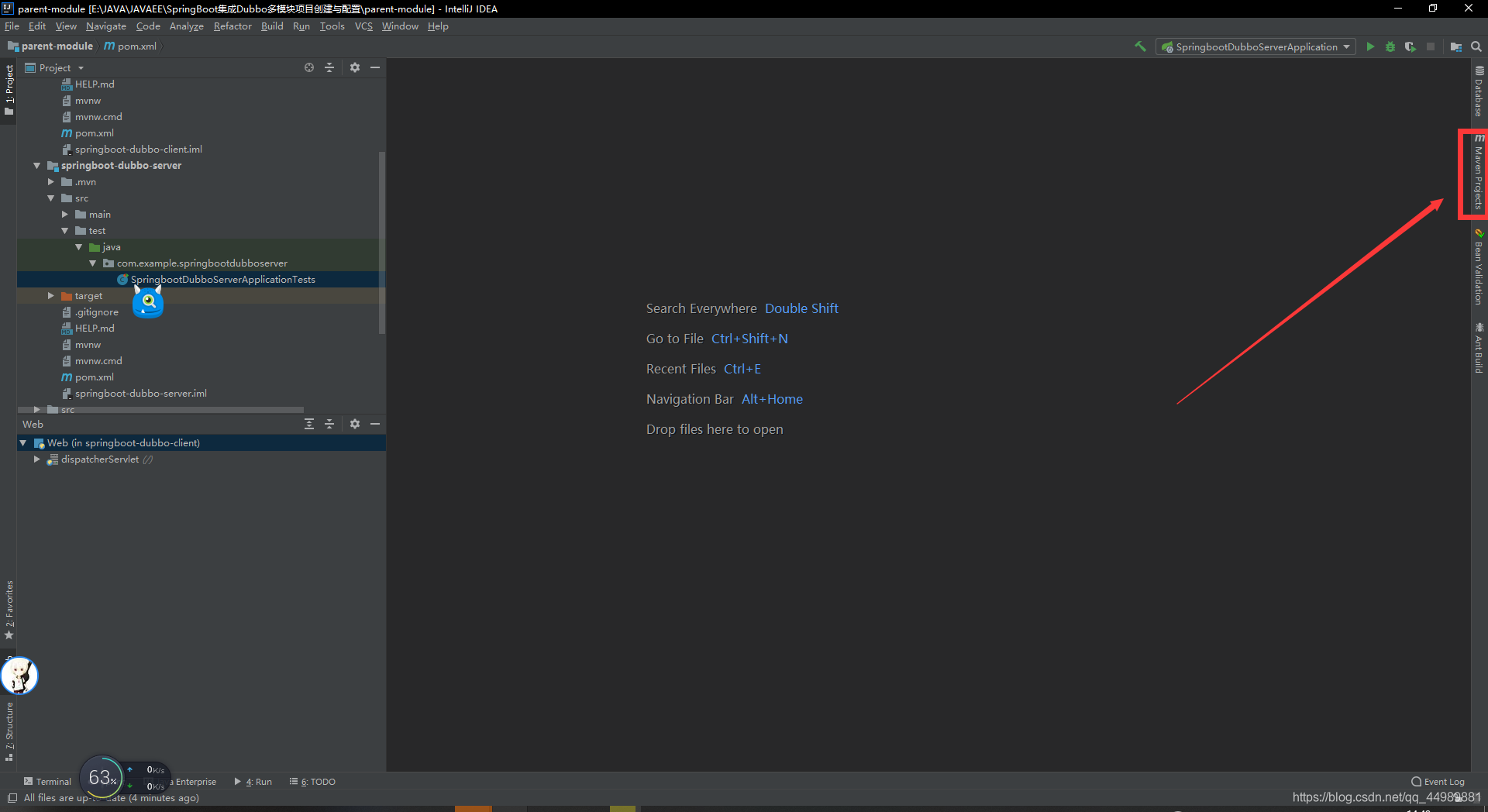Toggle the 1: Project side tab
The image size is (1488, 812).
(9, 90)
